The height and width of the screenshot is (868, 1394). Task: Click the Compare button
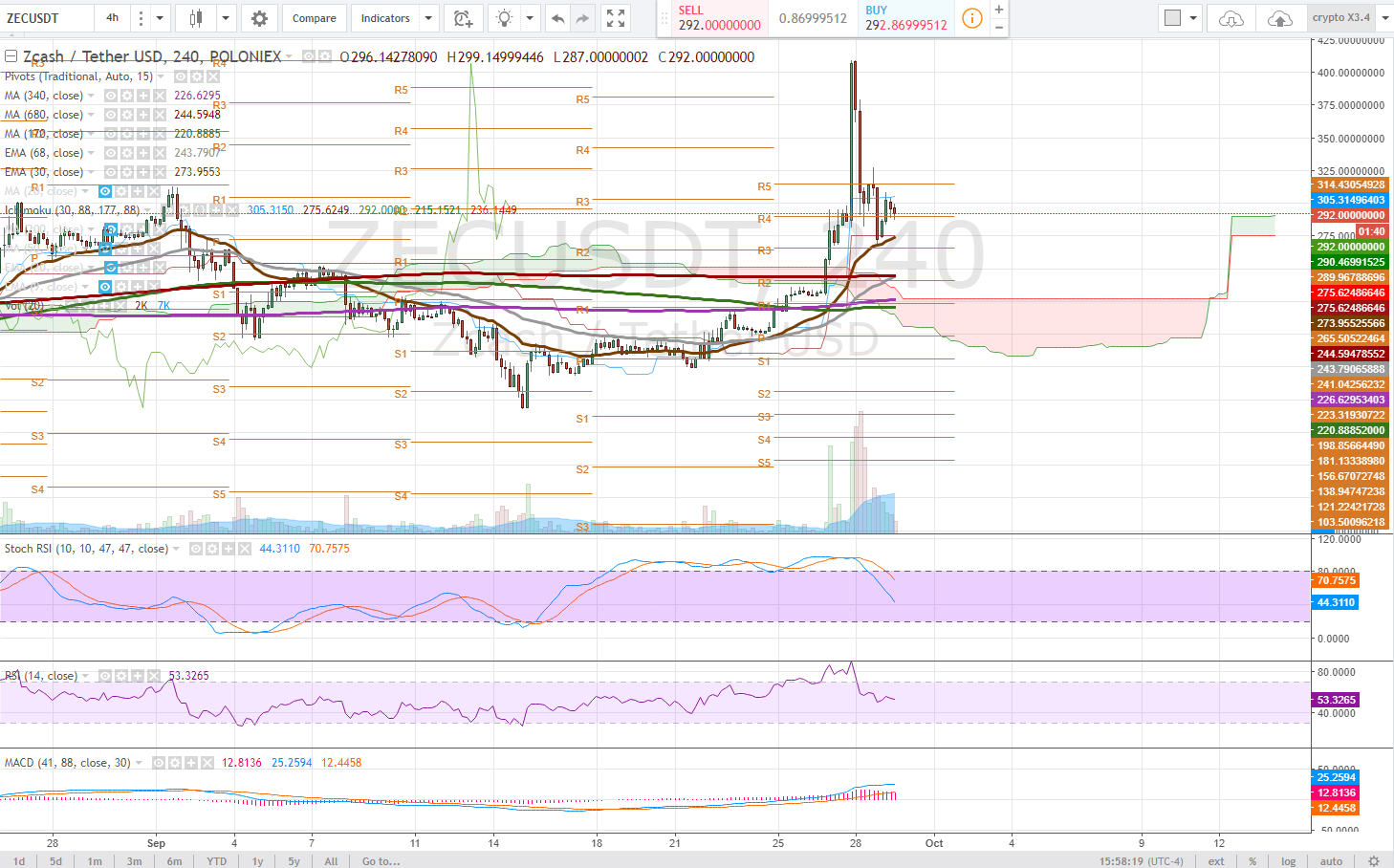coord(314,18)
